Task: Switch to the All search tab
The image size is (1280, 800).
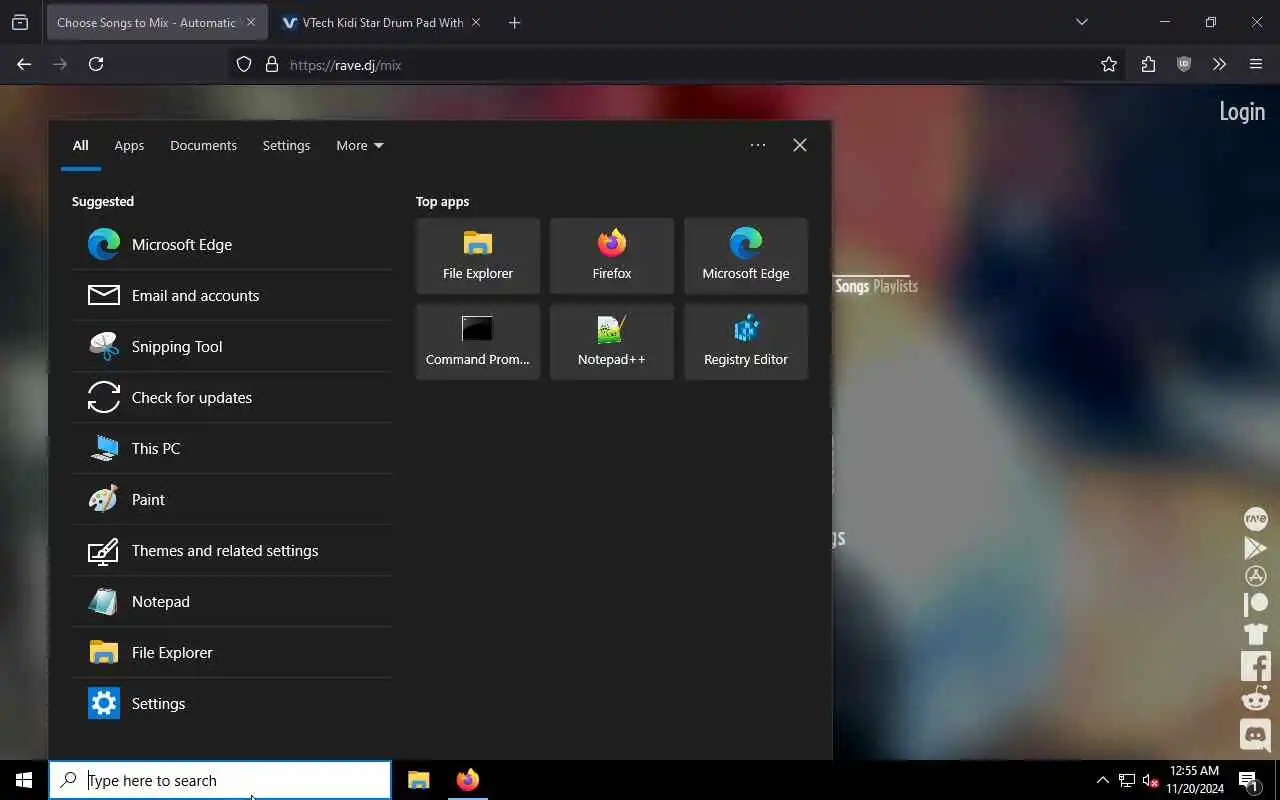Action: coord(80,145)
